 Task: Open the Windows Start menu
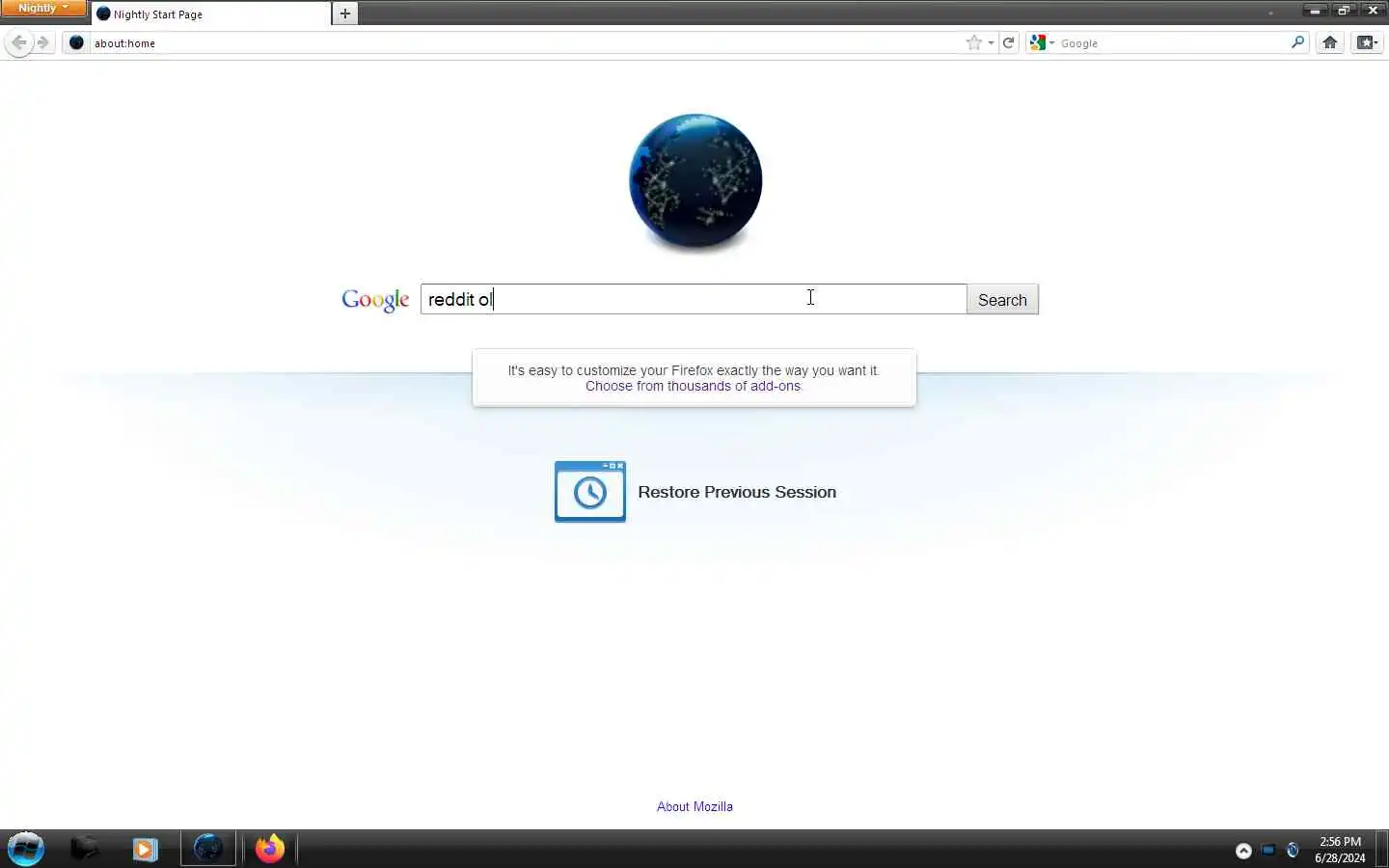tap(26, 849)
